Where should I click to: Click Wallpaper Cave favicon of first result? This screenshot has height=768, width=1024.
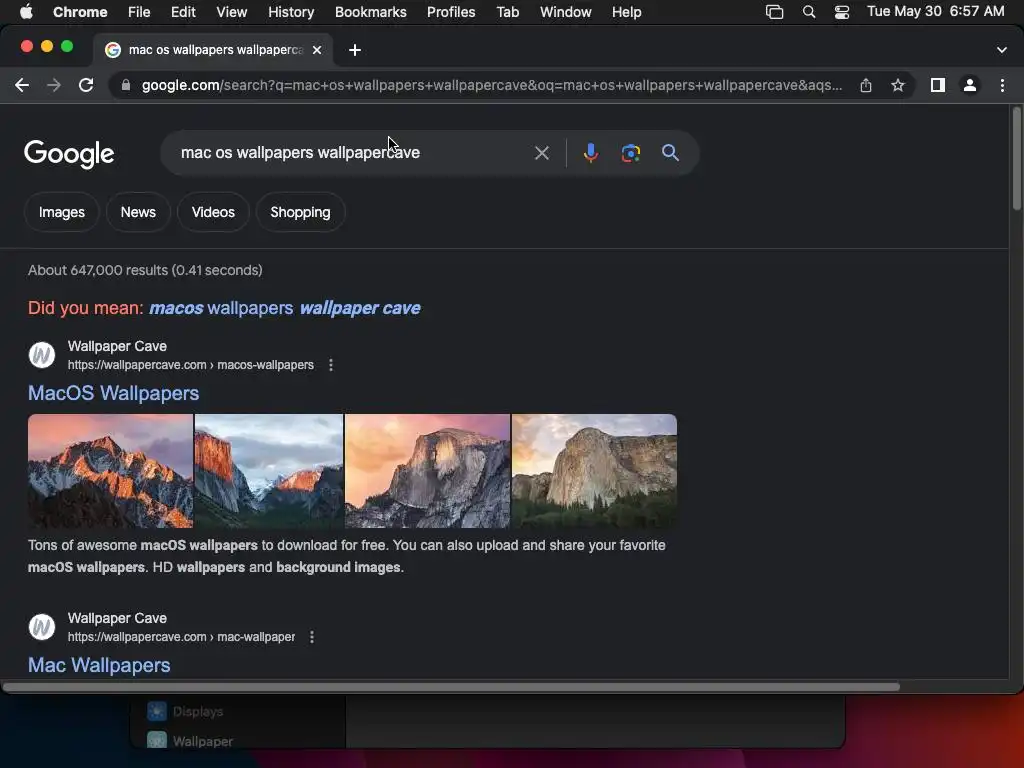(42, 355)
